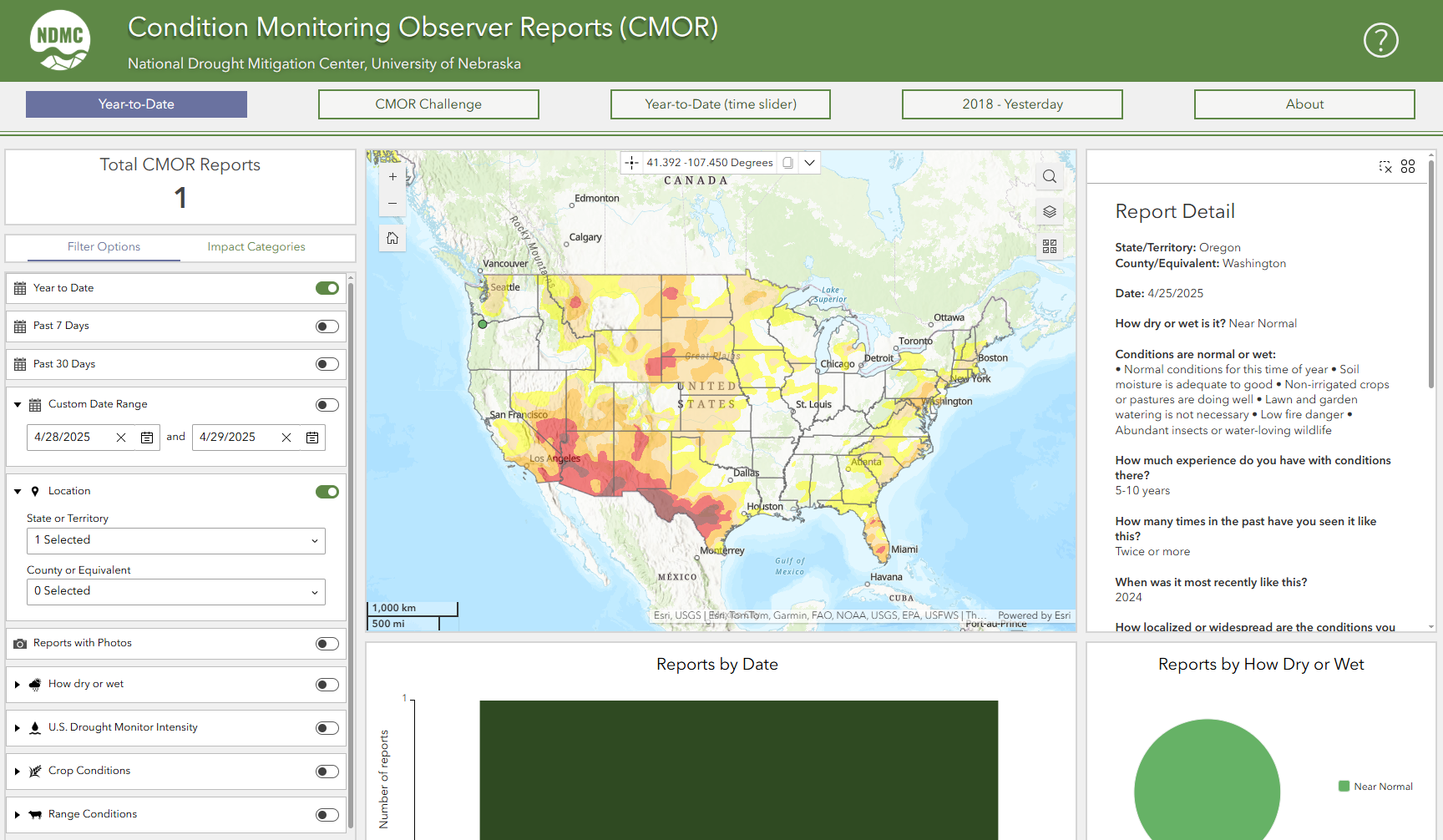Open Year-to-Date (time slider) page
The width and height of the screenshot is (1443, 840).
pos(721,104)
